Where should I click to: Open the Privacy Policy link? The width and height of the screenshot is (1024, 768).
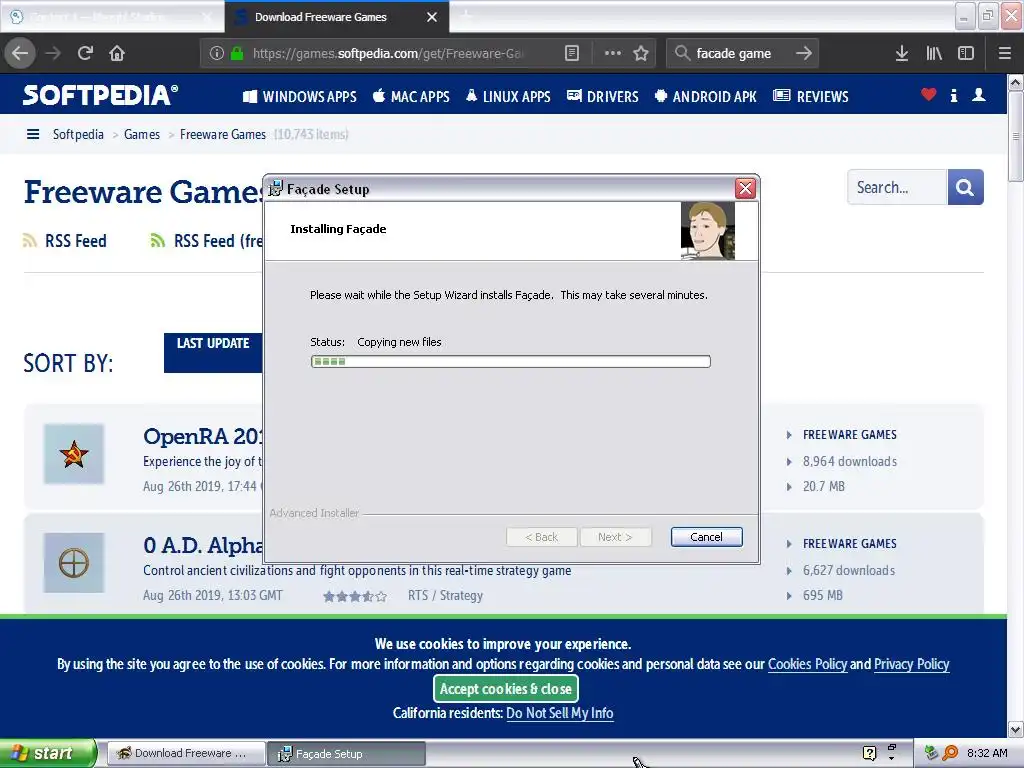[x=911, y=664]
